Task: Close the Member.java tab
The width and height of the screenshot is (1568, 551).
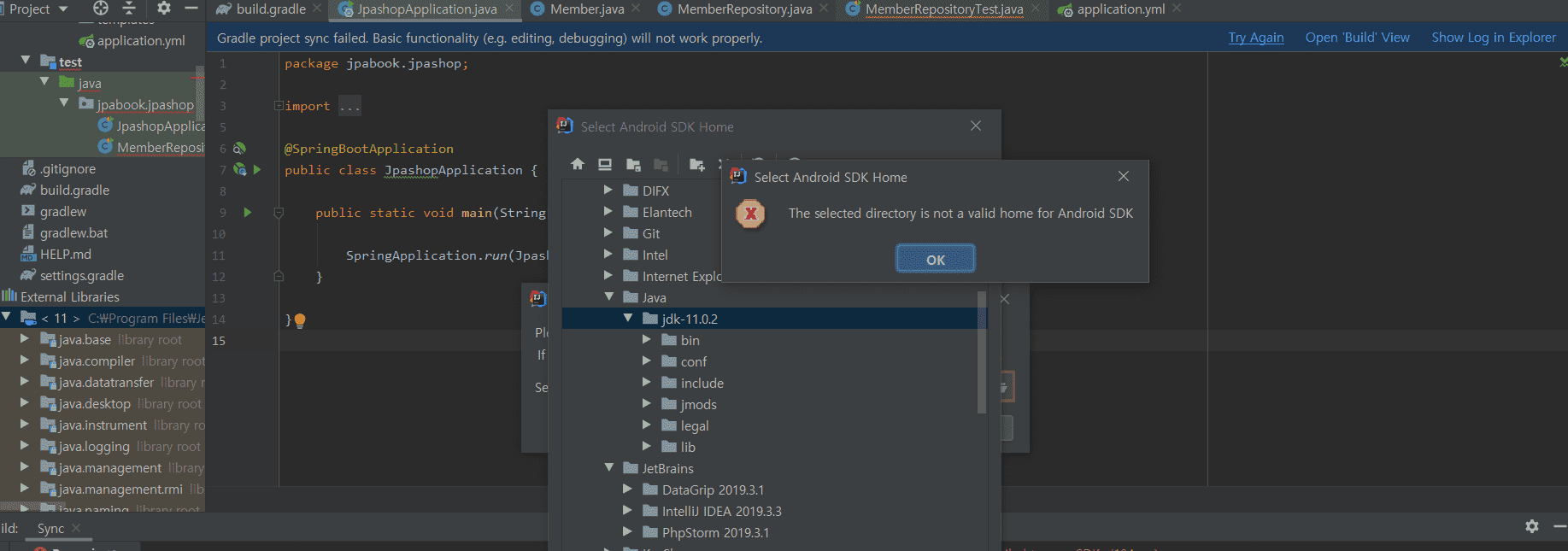Action: [x=636, y=9]
